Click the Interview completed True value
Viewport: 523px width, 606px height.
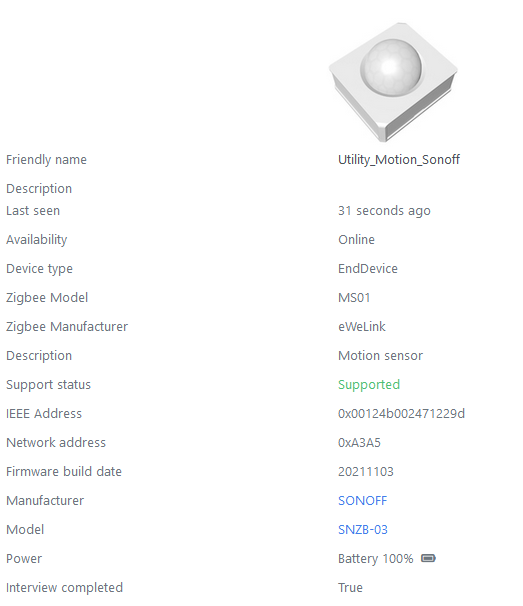350,587
